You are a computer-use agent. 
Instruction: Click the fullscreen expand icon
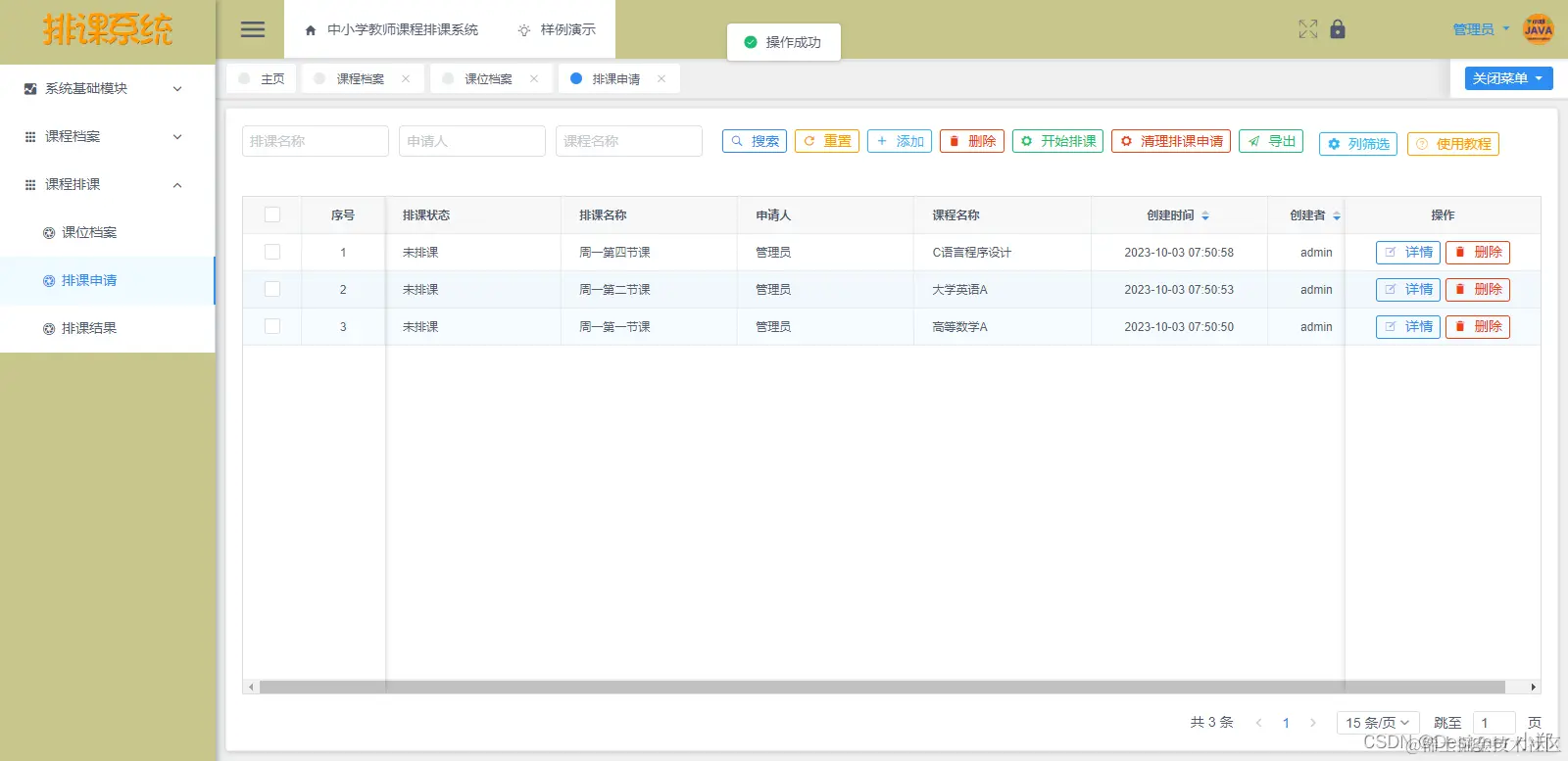click(1308, 29)
